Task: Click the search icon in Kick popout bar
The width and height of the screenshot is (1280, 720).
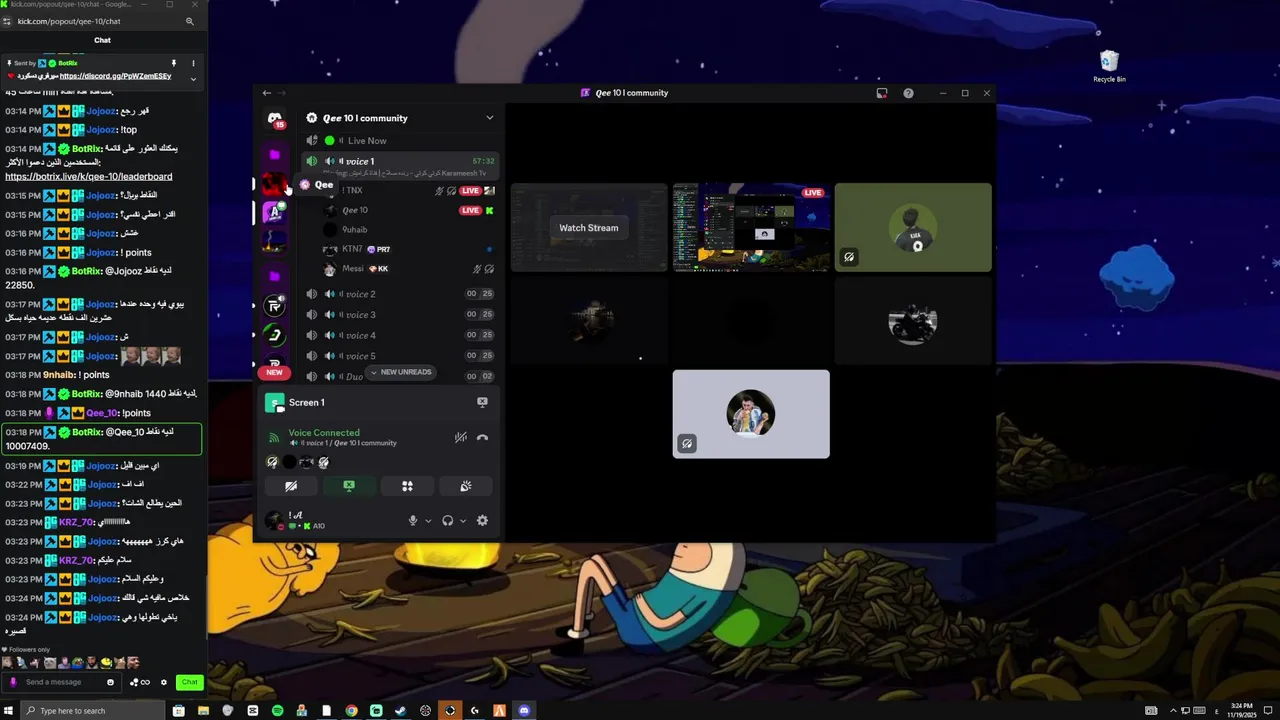Action: (x=190, y=21)
